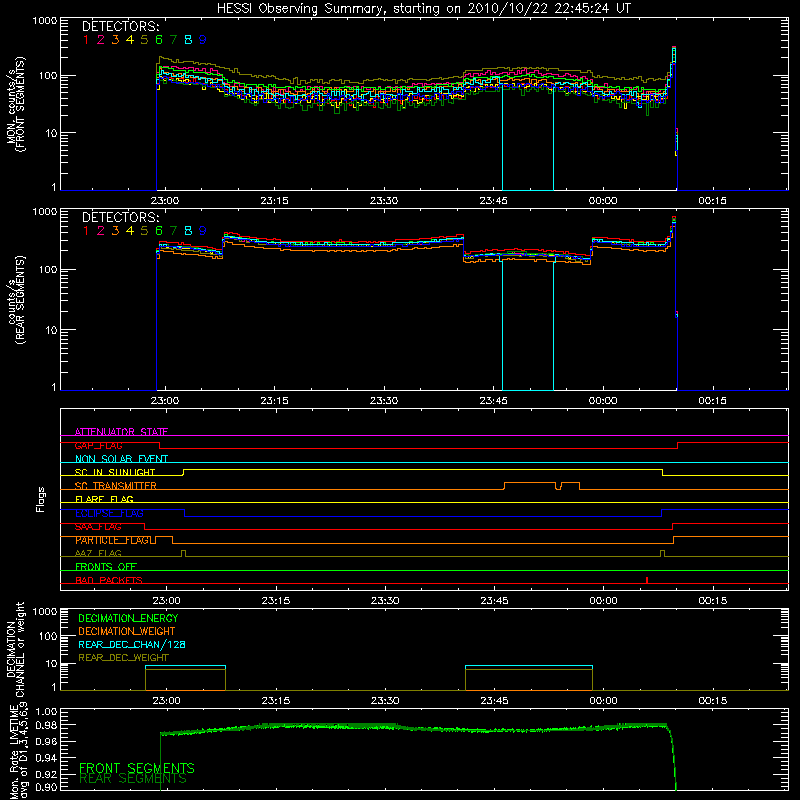
Task: Click the DETECTORS label in the rear segments plot
Action: 120,217
